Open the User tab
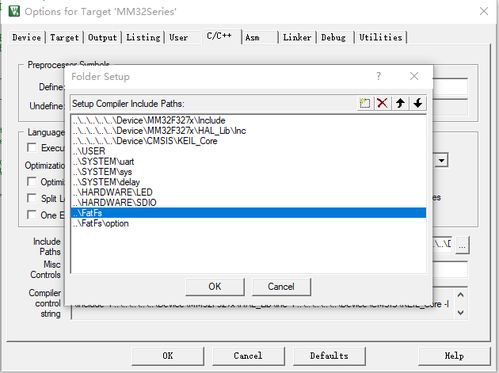 click(178, 37)
